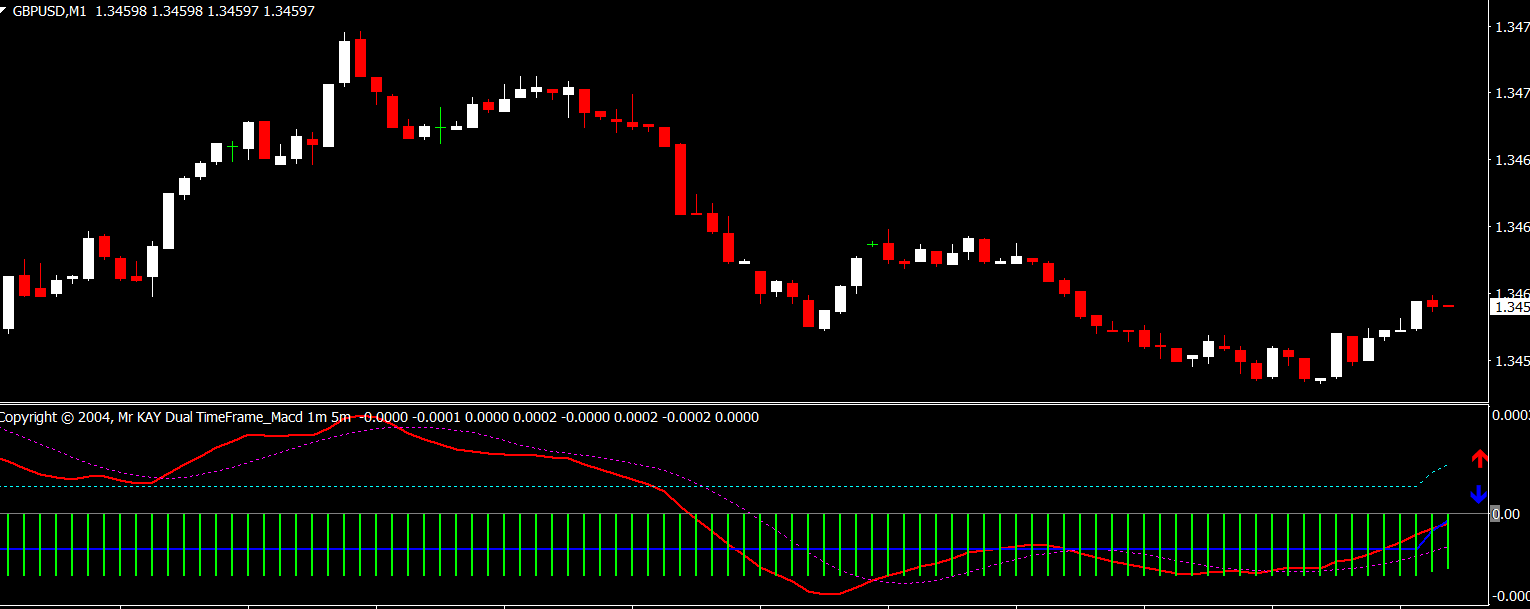
Task: Select the tallest white candle at the chart peak
Action: 345,62
